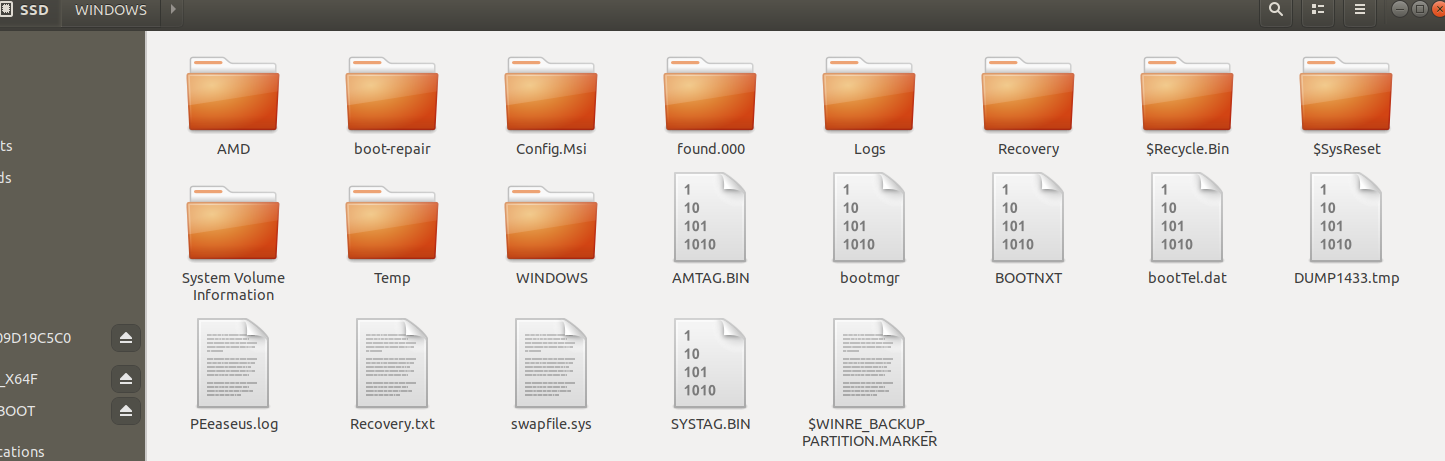Viewport: 1445px width, 461px height.
Task: Click the "found.000" folder name label
Action: click(x=711, y=149)
